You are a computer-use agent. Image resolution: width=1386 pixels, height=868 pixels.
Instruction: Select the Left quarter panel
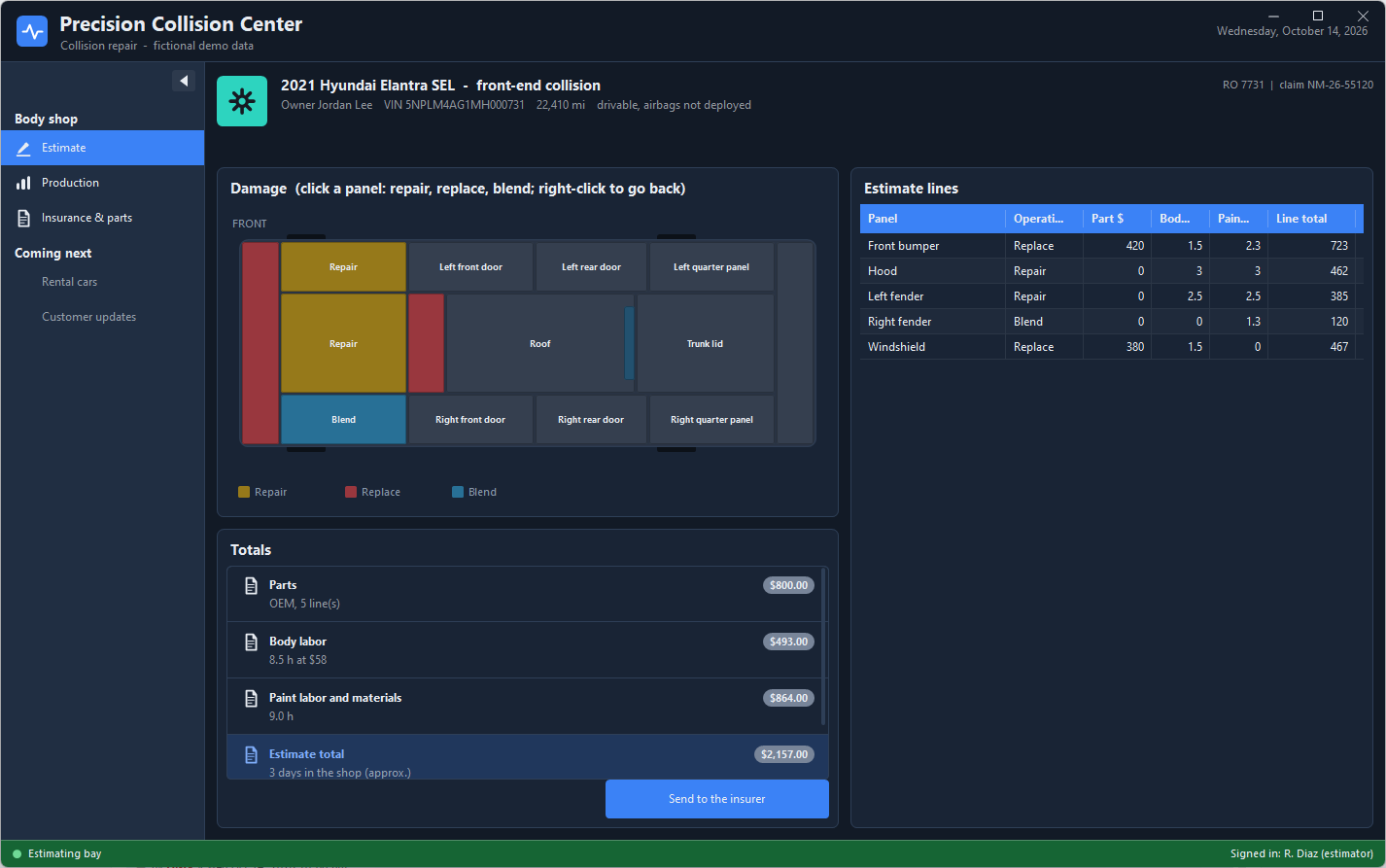point(711,267)
